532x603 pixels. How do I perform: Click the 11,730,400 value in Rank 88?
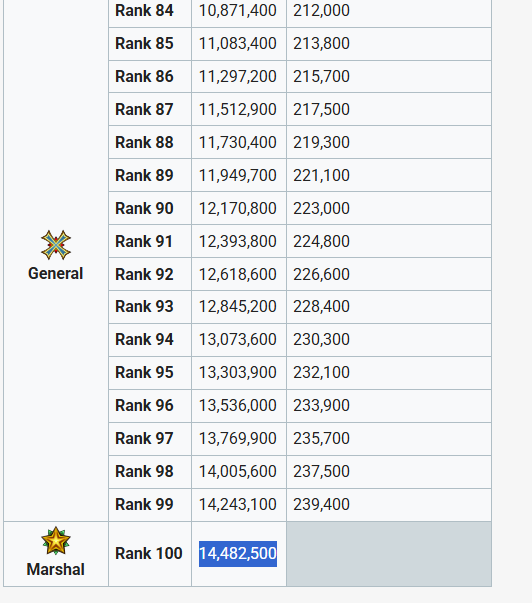tap(237, 142)
